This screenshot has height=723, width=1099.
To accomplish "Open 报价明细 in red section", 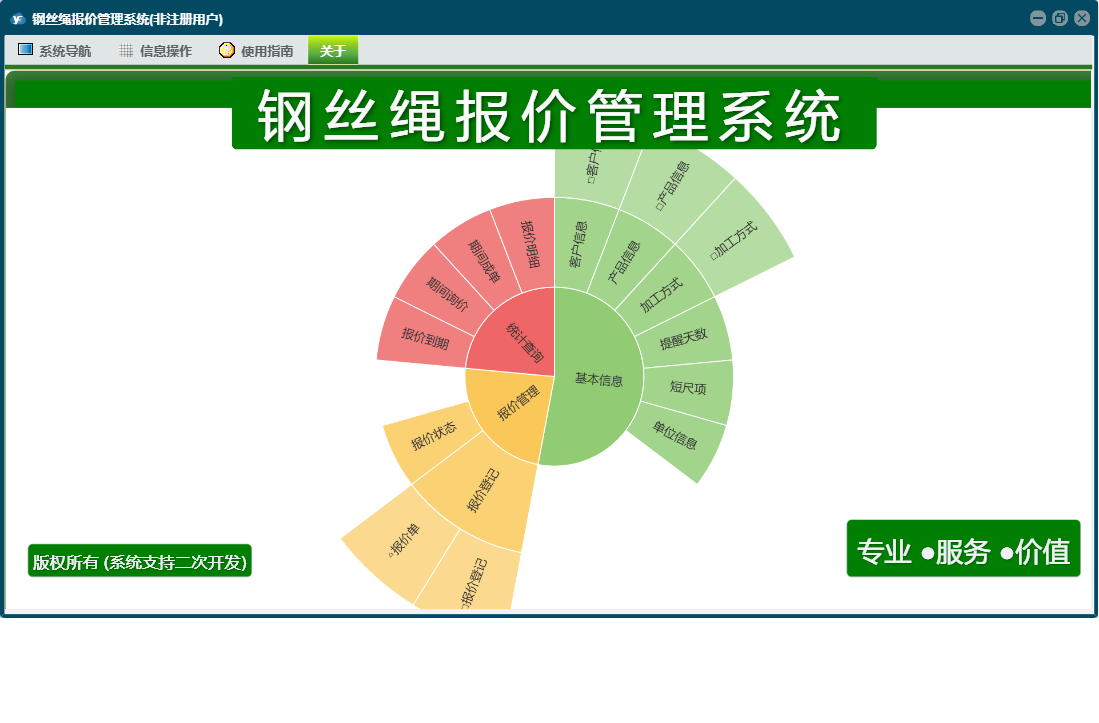I will click(530, 245).
